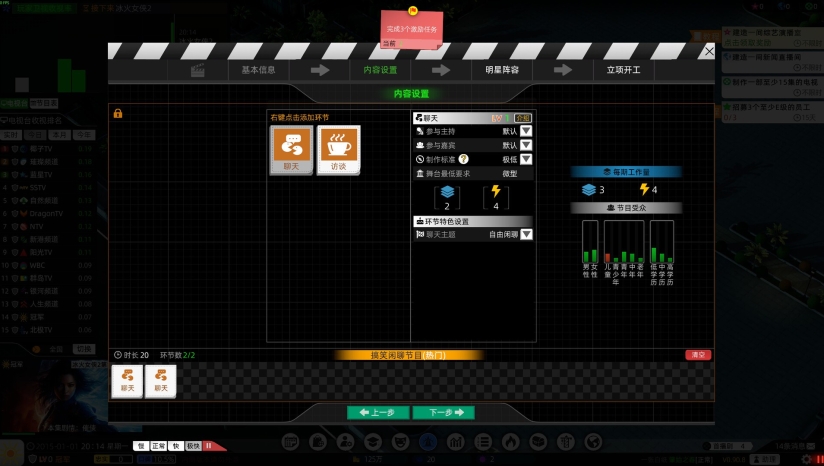Click the 介绍 intro button beside 聊天
Image resolution: width=824 pixels, height=466 pixels.
[523, 117]
